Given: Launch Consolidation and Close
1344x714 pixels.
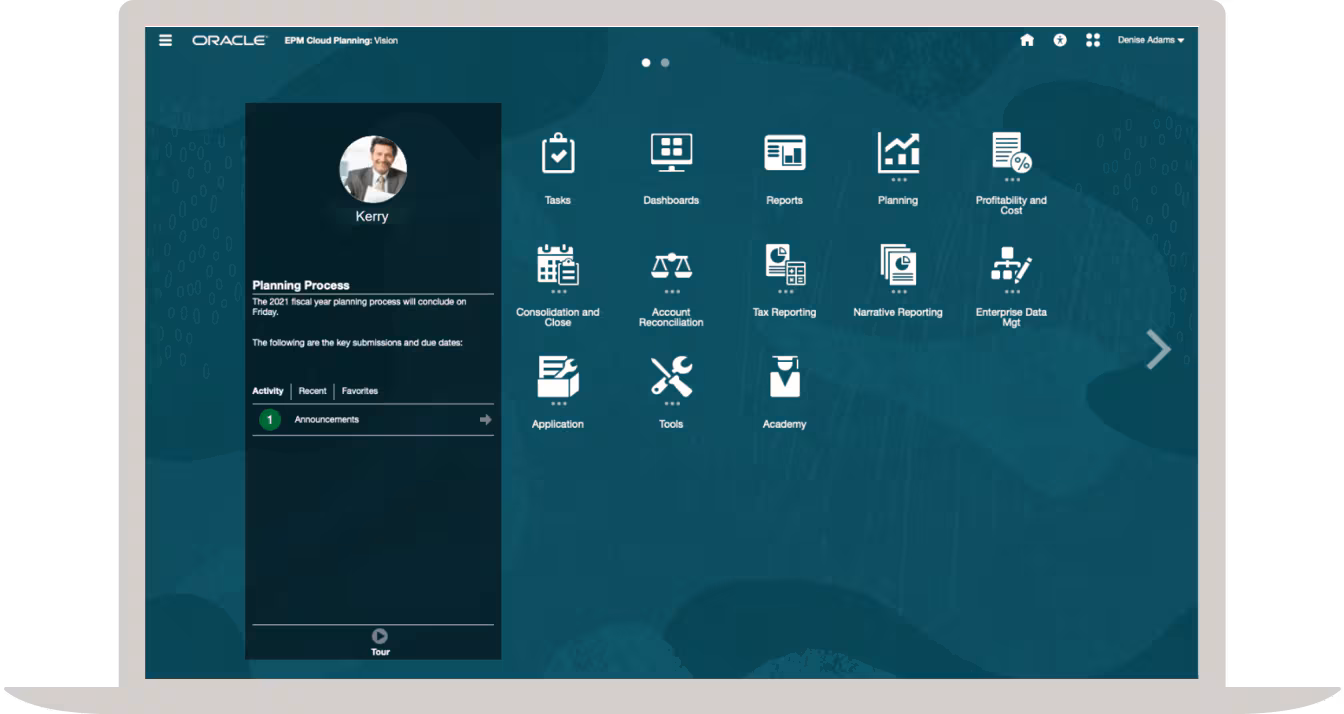Looking at the screenshot, I should click(557, 265).
